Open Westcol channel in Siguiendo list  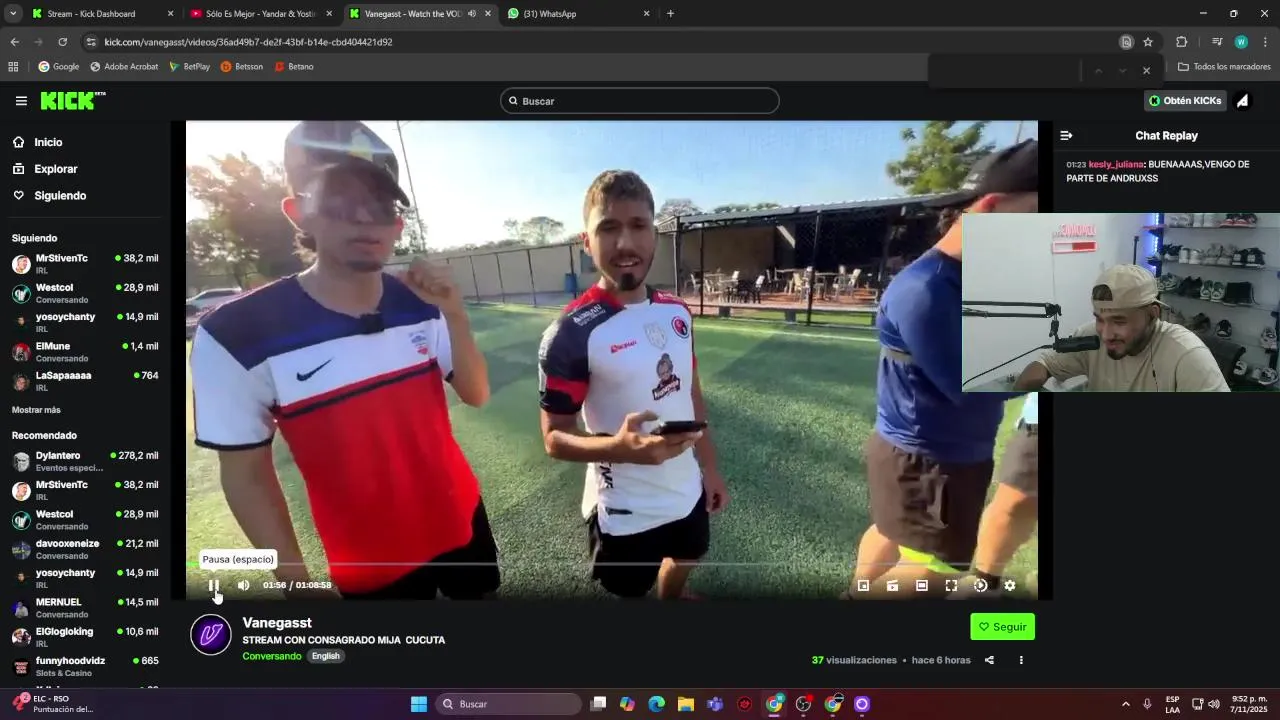85,293
